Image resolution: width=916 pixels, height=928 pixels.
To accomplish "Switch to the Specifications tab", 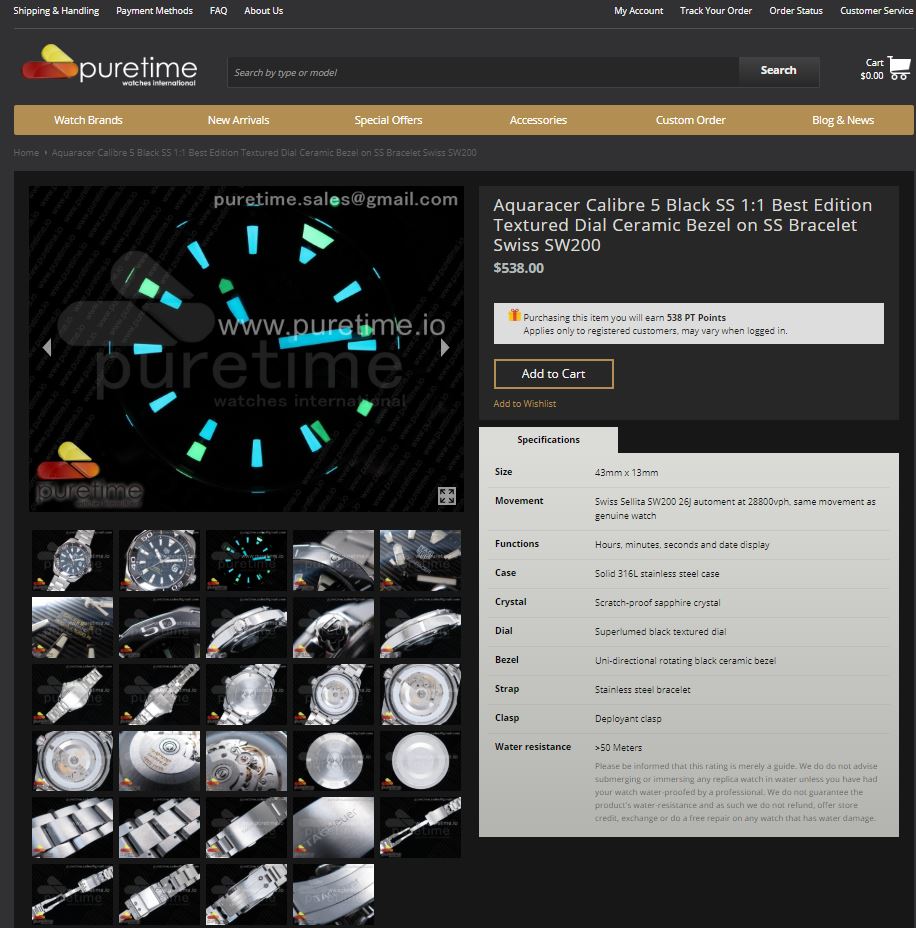I will tap(548, 440).
